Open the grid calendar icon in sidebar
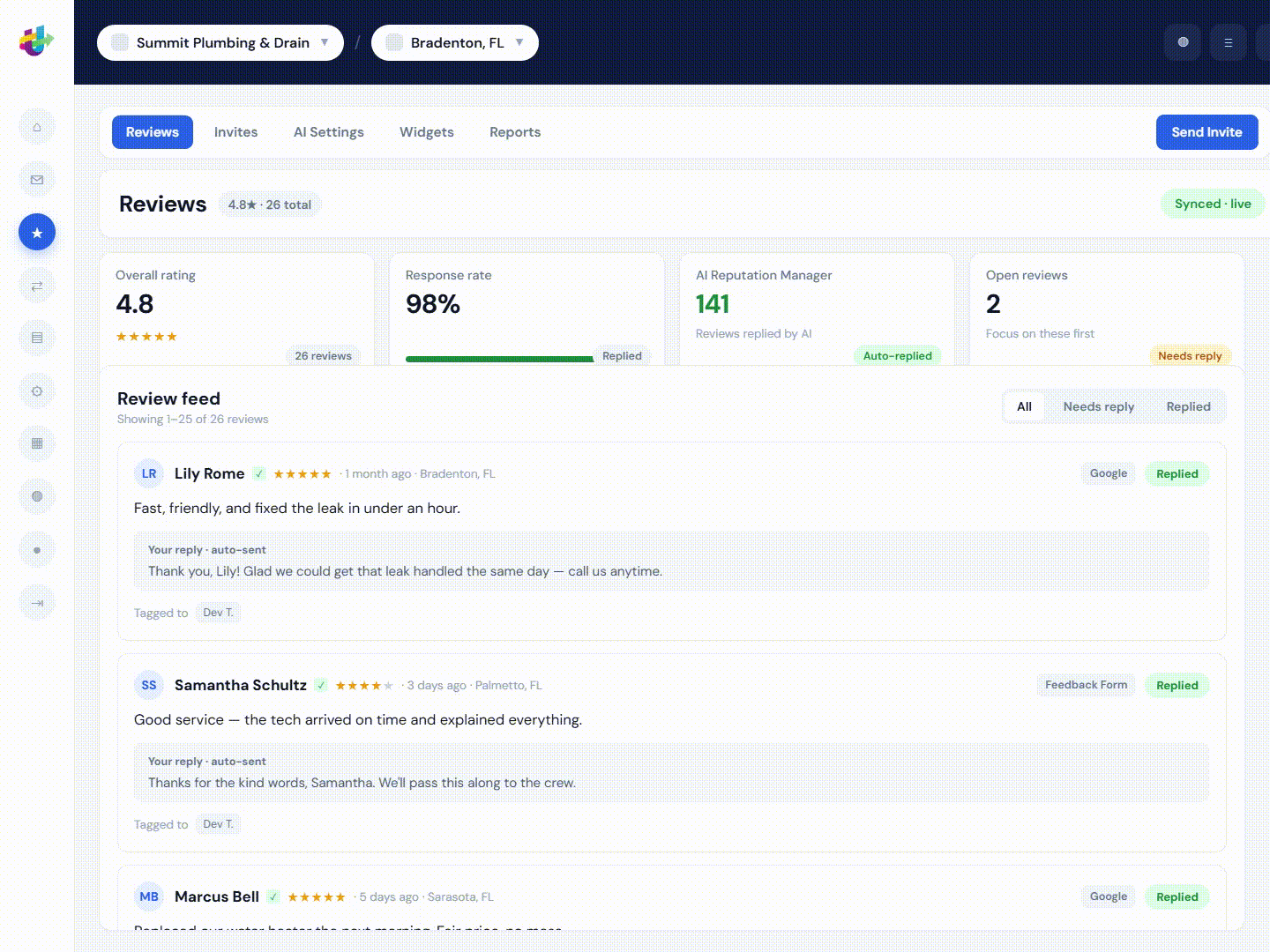Viewport: 1270px width, 952px height. coord(37,443)
